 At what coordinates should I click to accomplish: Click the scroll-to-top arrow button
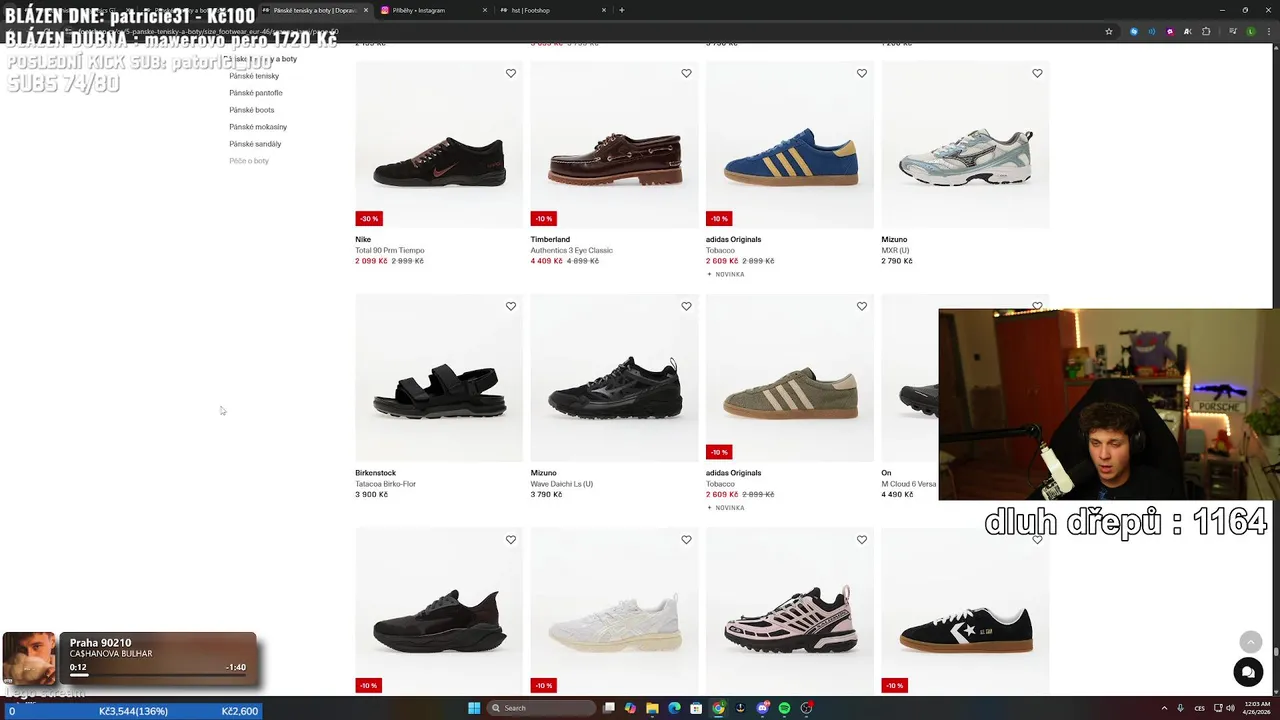[1250, 642]
